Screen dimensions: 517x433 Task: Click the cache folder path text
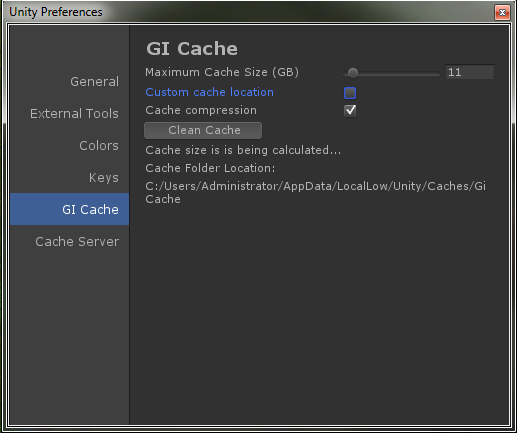[315, 192]
